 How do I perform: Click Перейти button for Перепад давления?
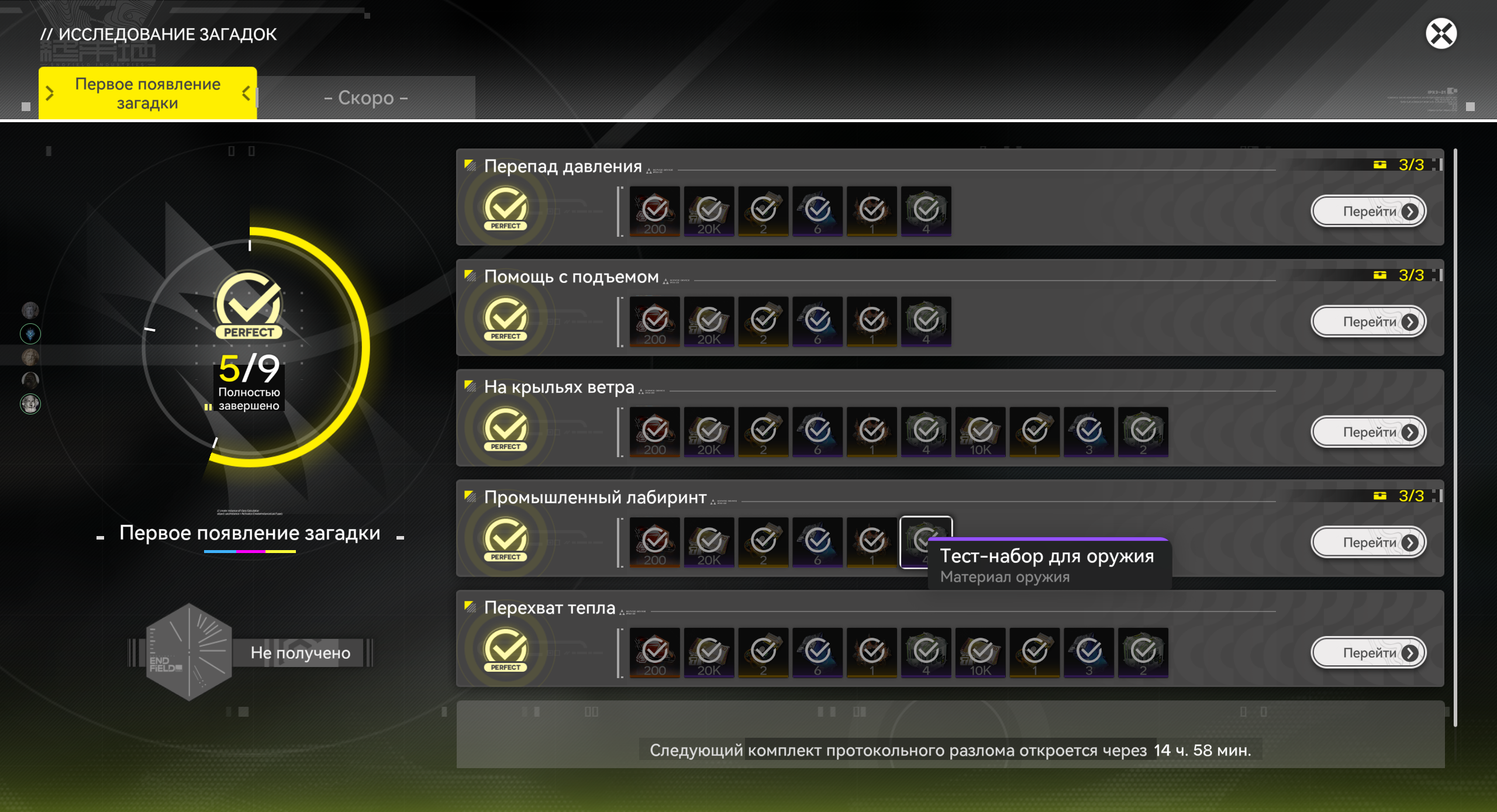pyautogui.click(x=1369, y=212)
